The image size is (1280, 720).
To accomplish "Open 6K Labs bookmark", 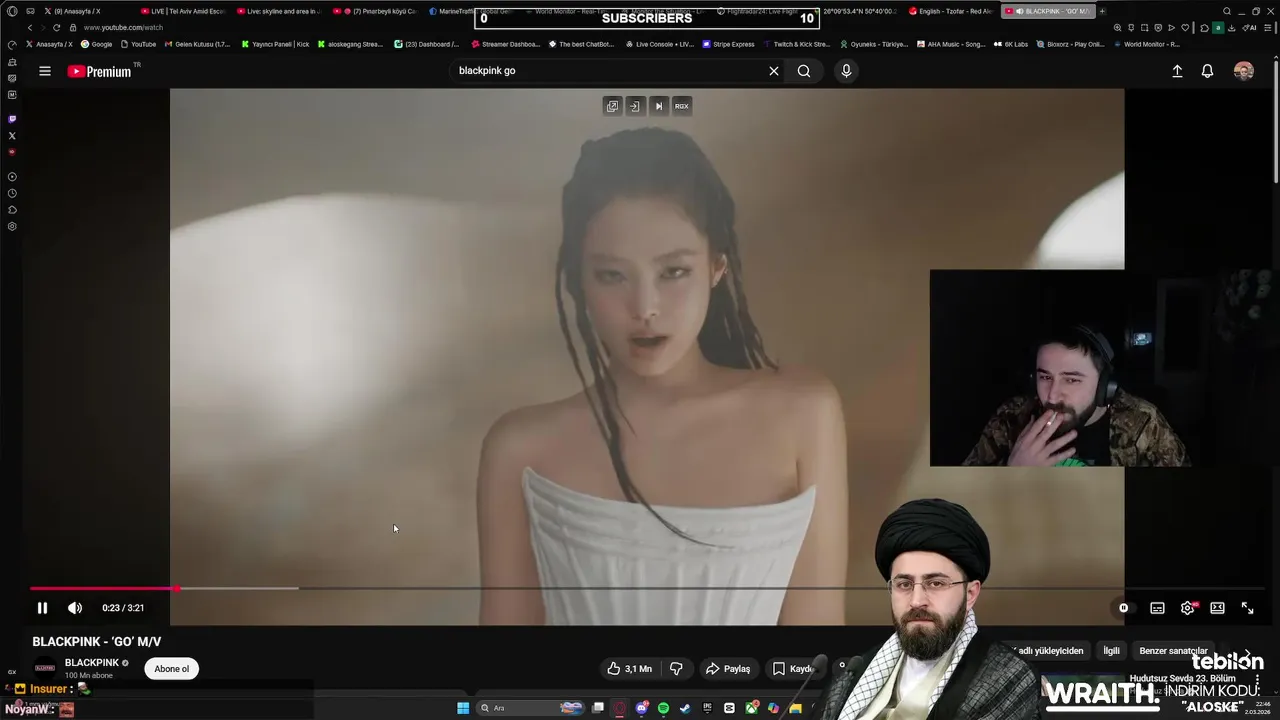I will click(x=1011, y=44).
